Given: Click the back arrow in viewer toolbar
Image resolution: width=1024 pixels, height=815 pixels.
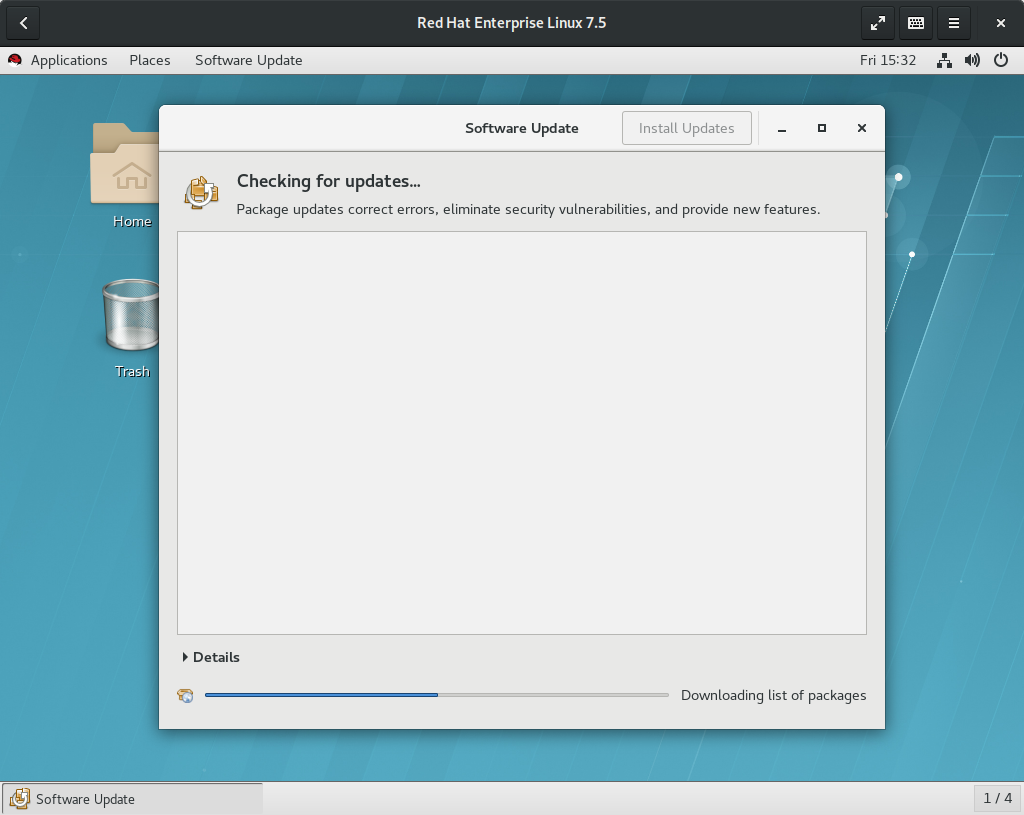Looking at the screenshot, I should point(23,23).
